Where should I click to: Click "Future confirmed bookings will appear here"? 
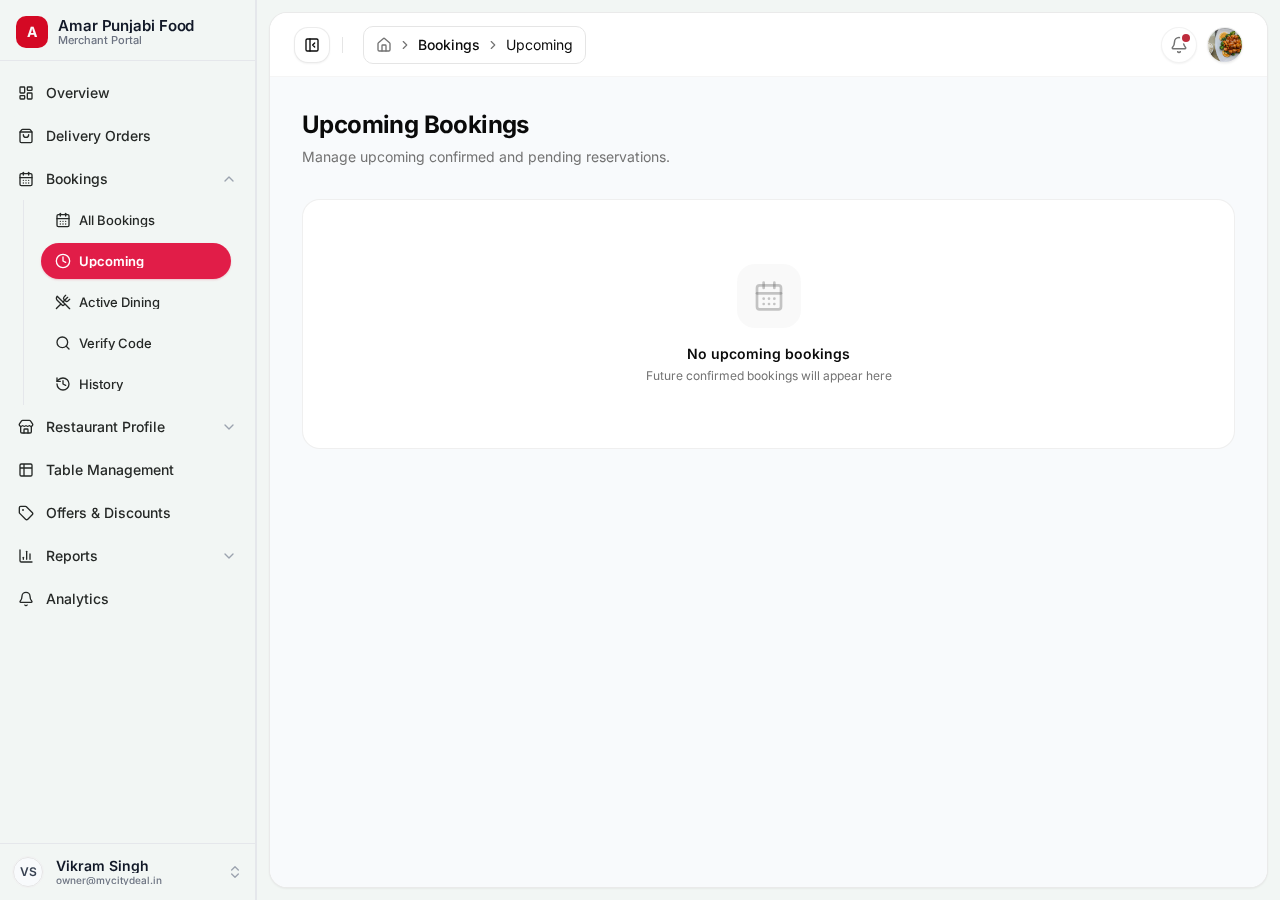click(769, 376)
